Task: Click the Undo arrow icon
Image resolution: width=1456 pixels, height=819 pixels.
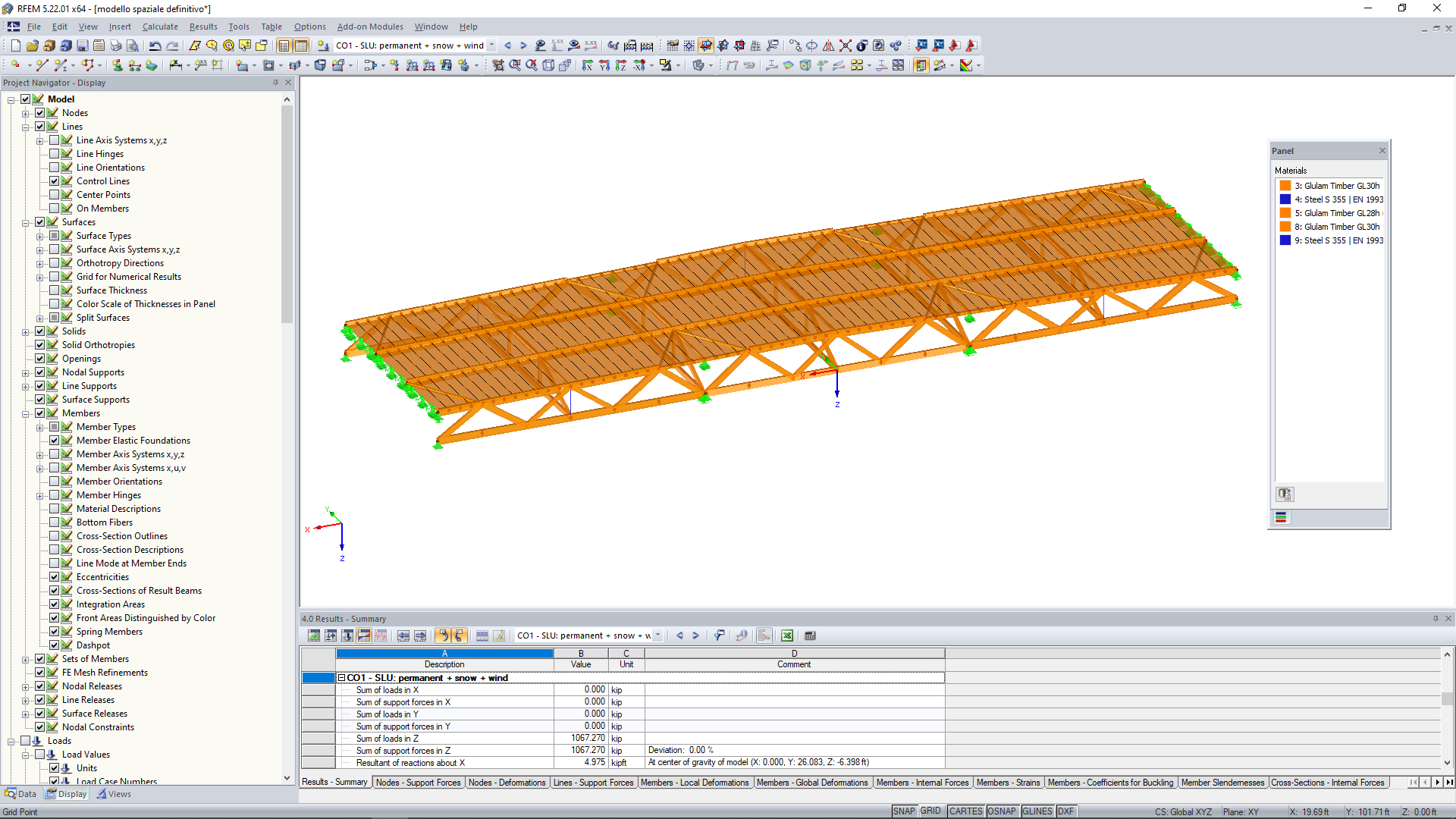Action: pyautogui.click(x=155, y=45)
